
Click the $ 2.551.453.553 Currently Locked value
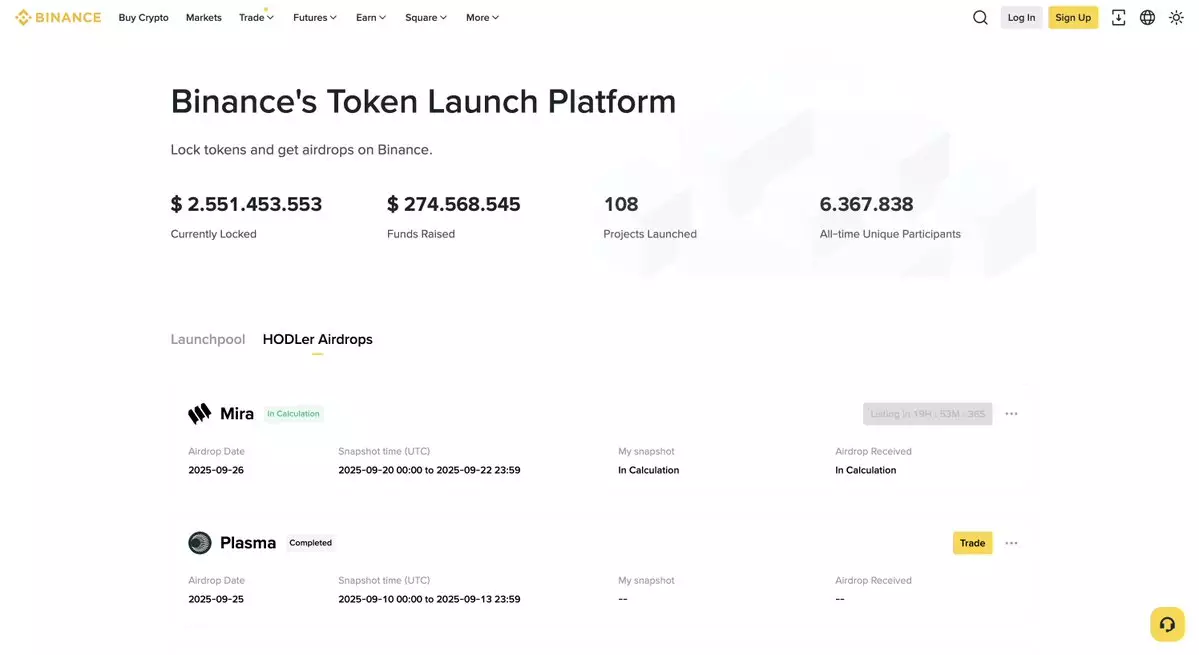[x=246, y=204]
